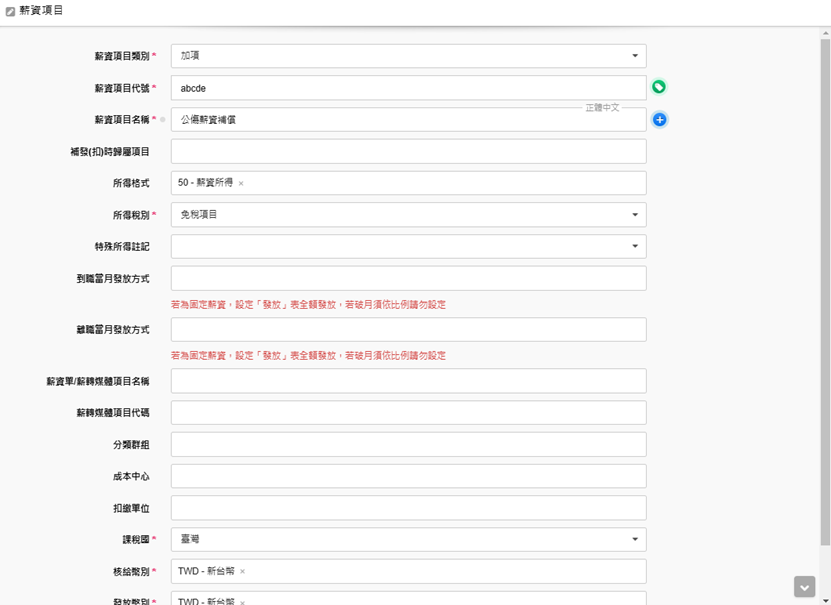The image size is (831, 605).
Task: Expand the 所得稅別 dropdown
Action: point(408,215)
